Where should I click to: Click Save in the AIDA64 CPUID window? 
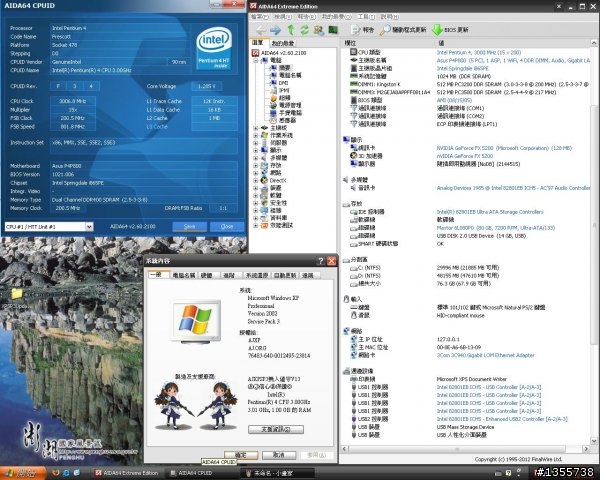(x=189, y=227)
